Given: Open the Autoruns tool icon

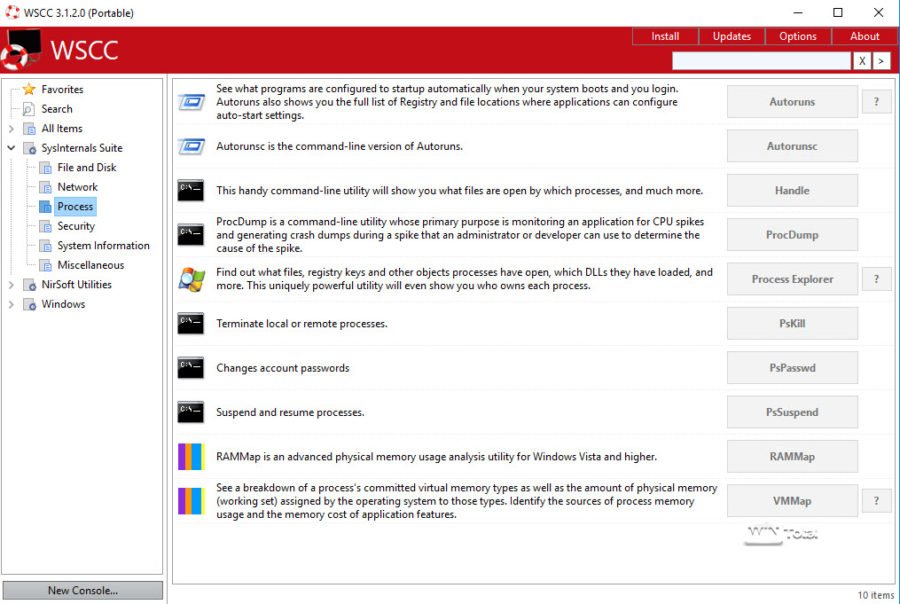Looking at the screenshot, I should tap(191, 100).
